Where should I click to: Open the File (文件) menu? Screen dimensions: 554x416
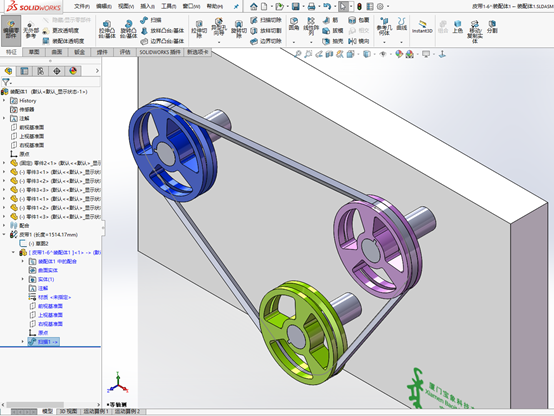click(x=82, y=6)
